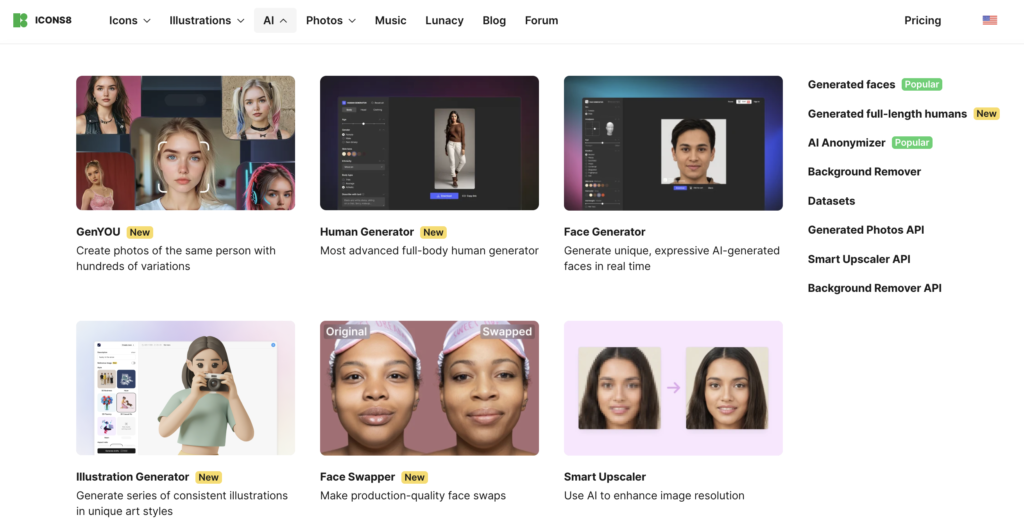The width and height of the screenshot is (1024, 522).
Task: Open the Pricing page
Action: pos(922,20)
